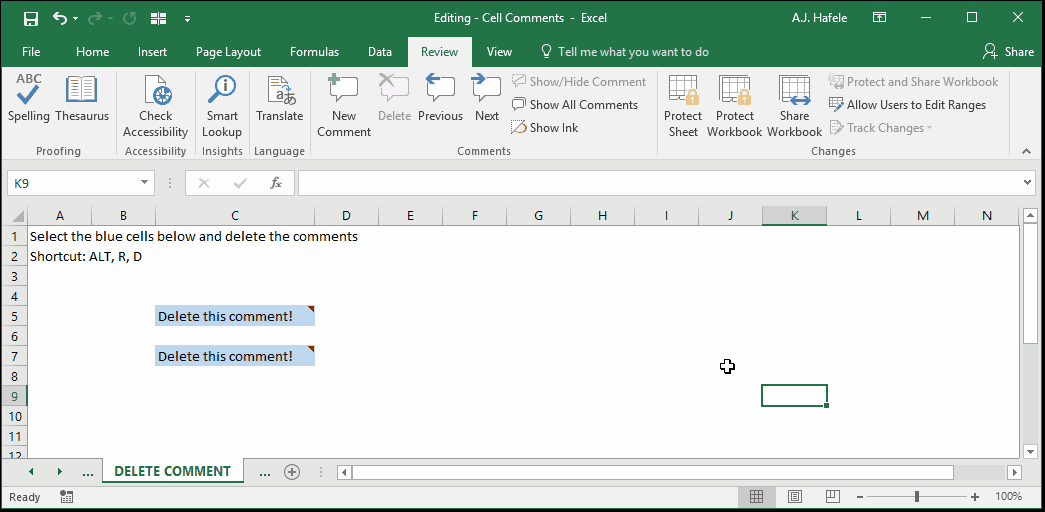Screen dimensions: 1045x512
Task: Open the undo history dropdown arrow
Action: 75,19
